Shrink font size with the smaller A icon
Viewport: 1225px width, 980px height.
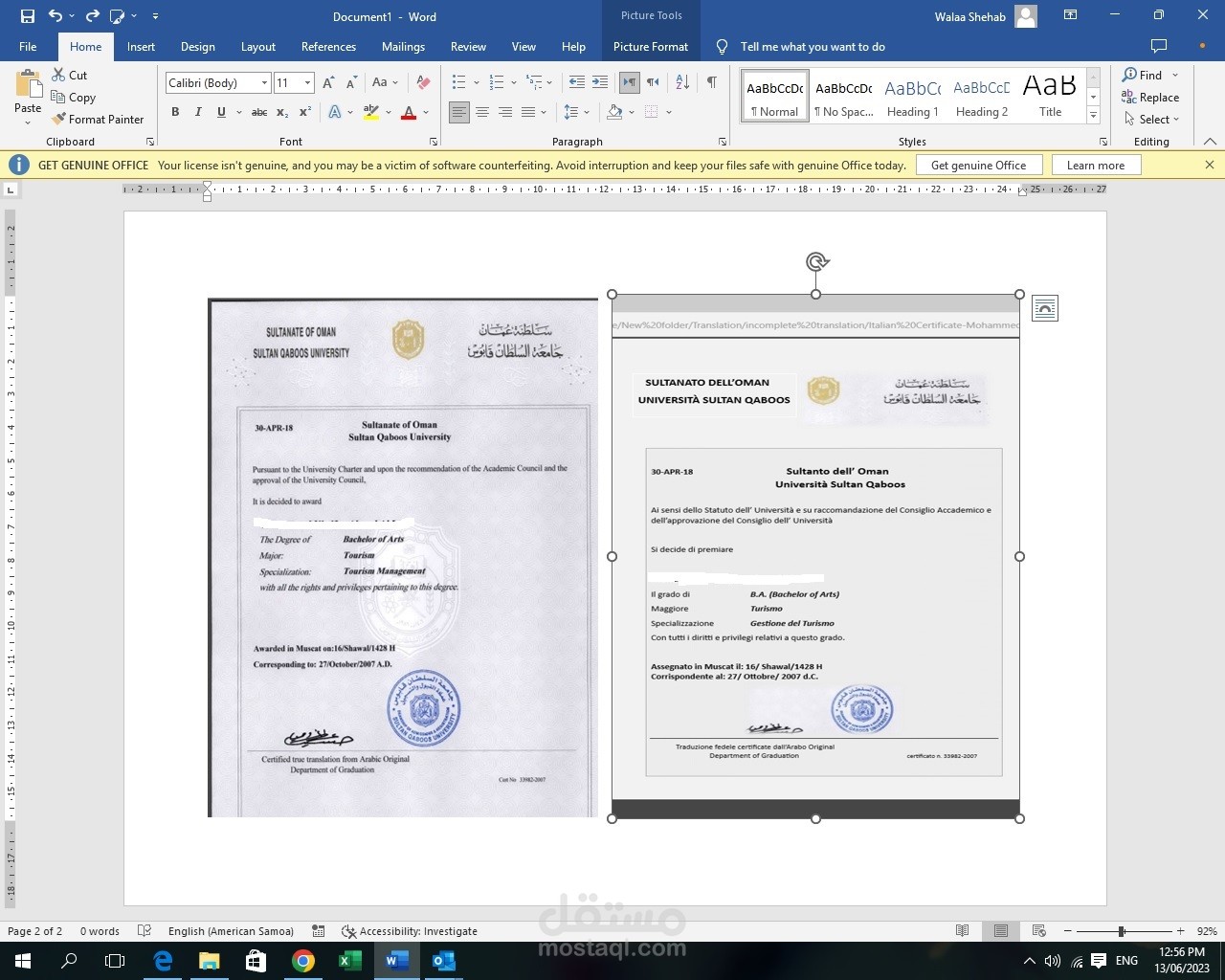351,83
